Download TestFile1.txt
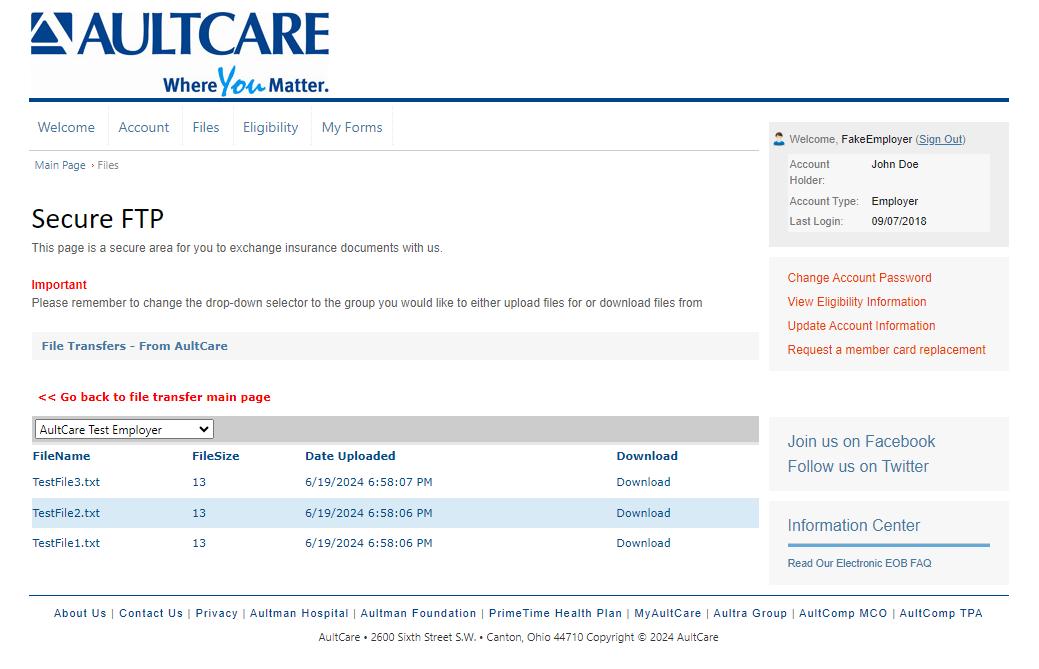The width and height of the screenshot is (1039, 669). [x=643, y=542]
